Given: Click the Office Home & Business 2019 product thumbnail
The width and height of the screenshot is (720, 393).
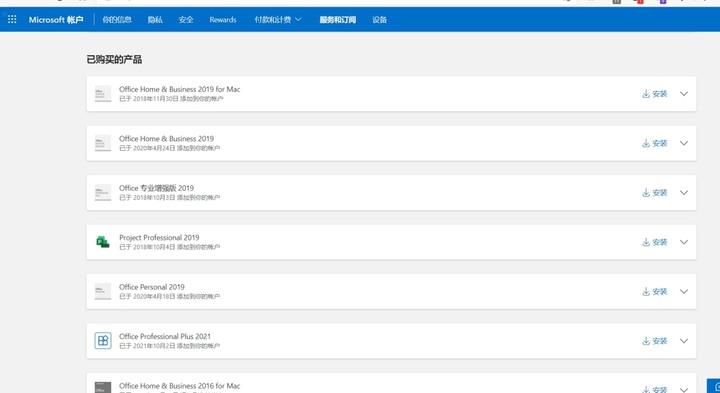Looking at the screenshot, I should point(103,143).
